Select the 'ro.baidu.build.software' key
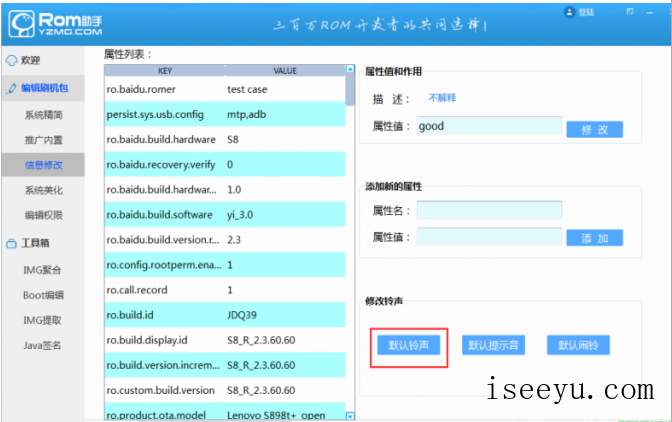 [159, 215]
